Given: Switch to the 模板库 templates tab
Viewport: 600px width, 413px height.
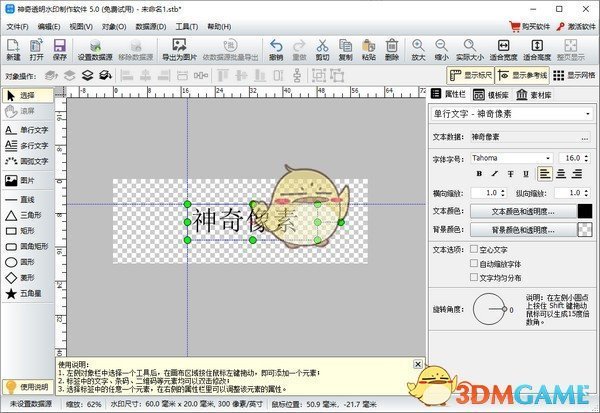Looking at the screenshot, I should pos(491,95).
